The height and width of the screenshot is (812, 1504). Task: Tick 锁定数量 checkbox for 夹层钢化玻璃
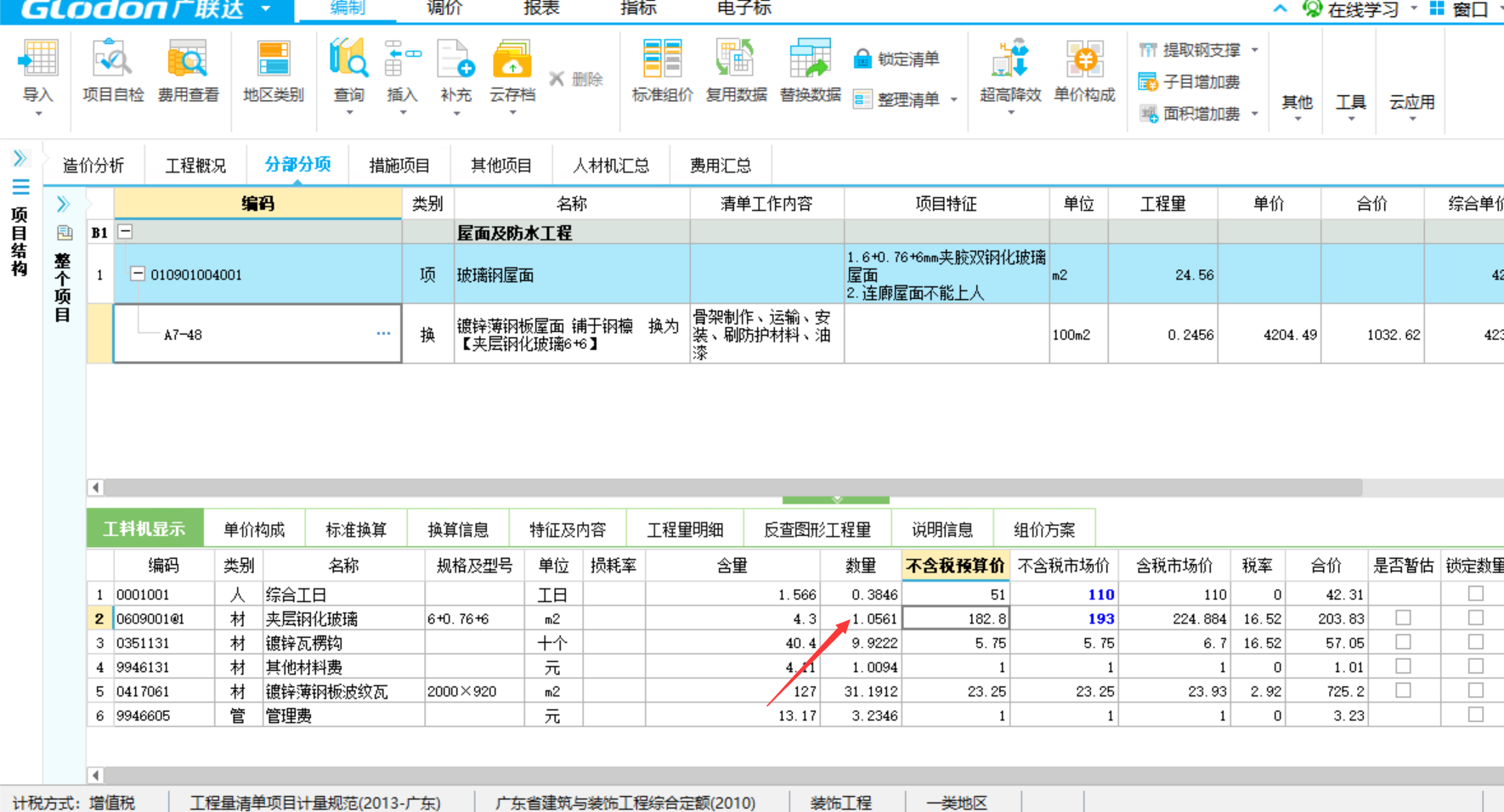click(1476, 617)
